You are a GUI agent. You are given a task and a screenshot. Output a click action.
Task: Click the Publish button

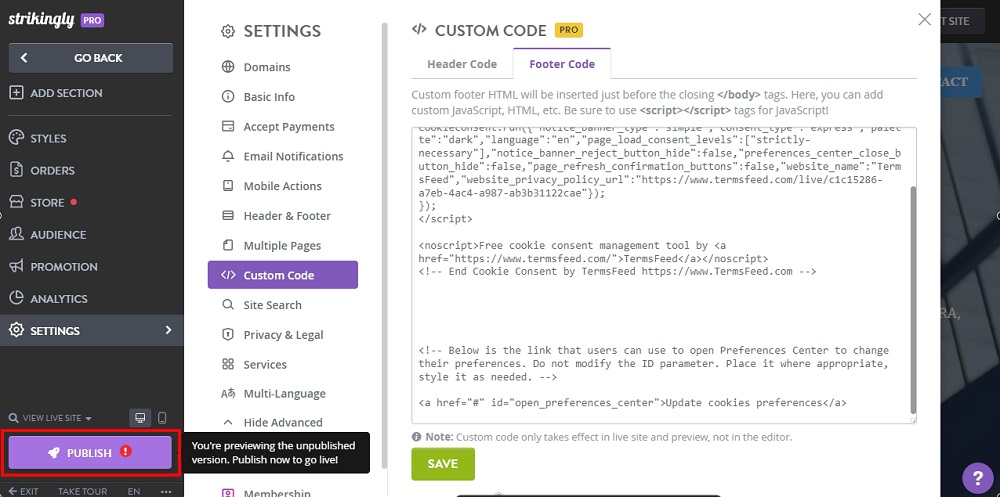click(90, 453)
